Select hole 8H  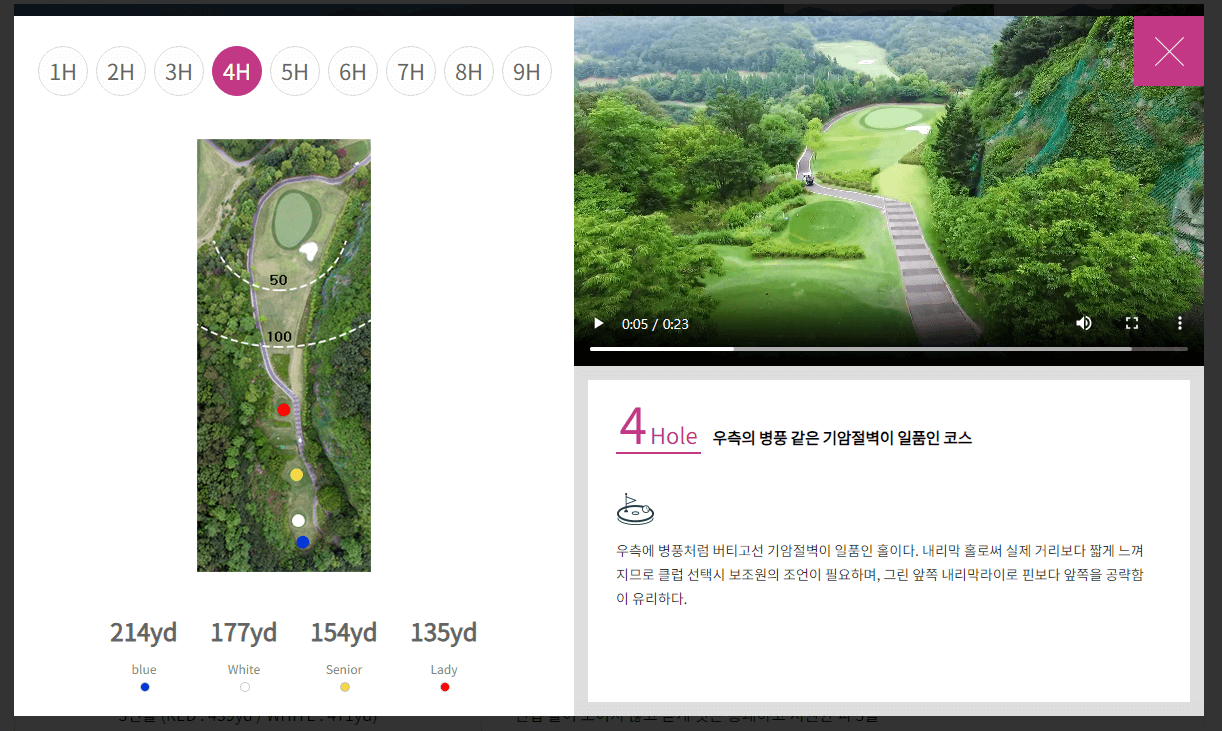coord(469,71)
